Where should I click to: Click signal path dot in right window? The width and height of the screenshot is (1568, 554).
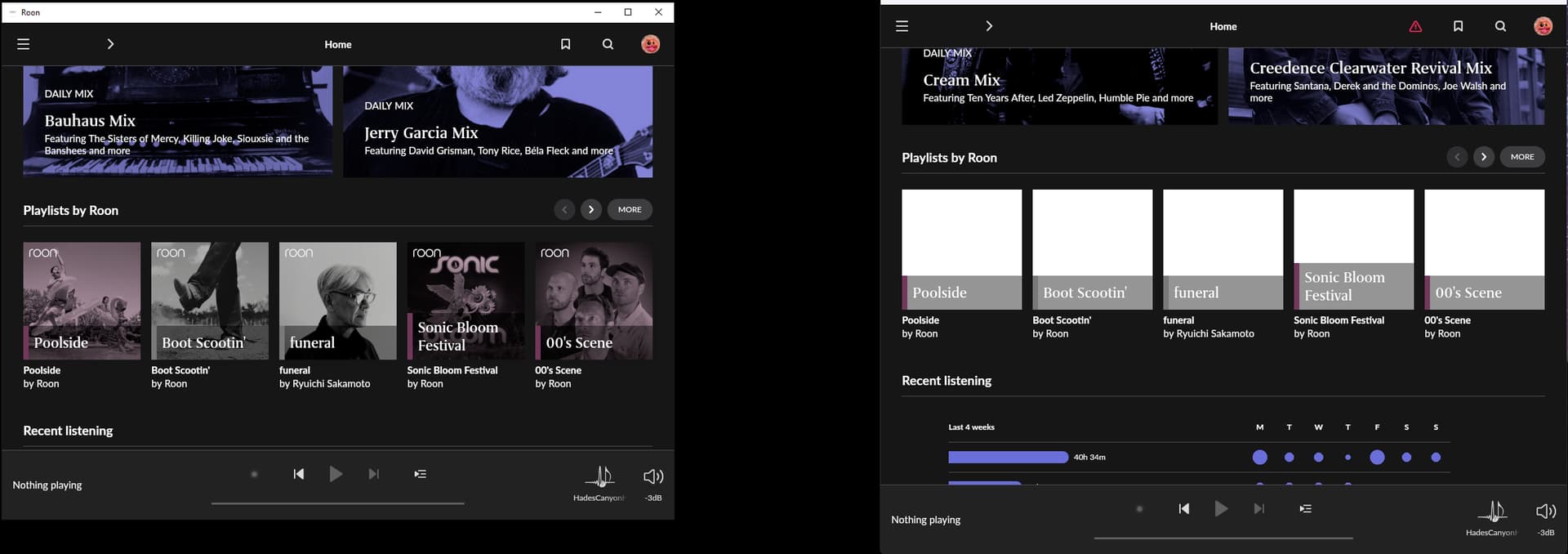coord(1139,508)
